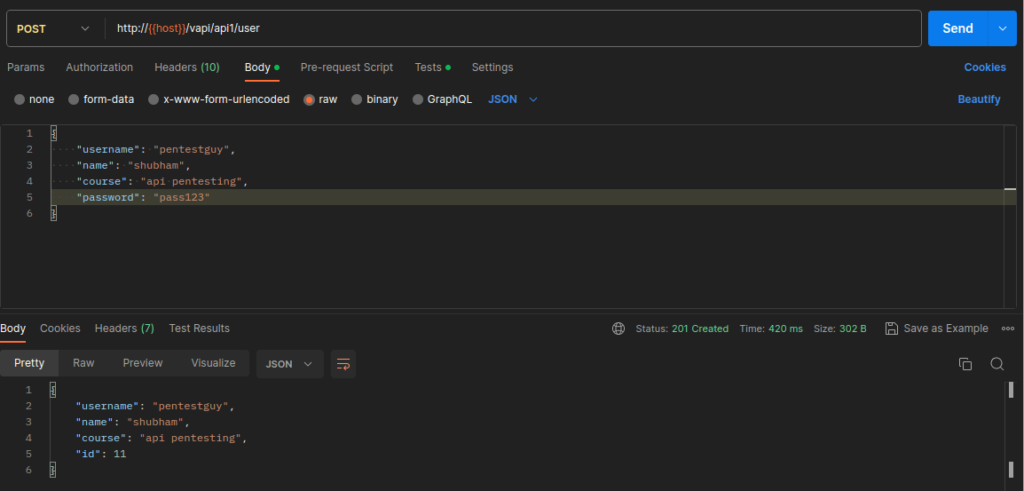
Task: Click the request editor vertical scrollbar
Action: (1010, 215)
